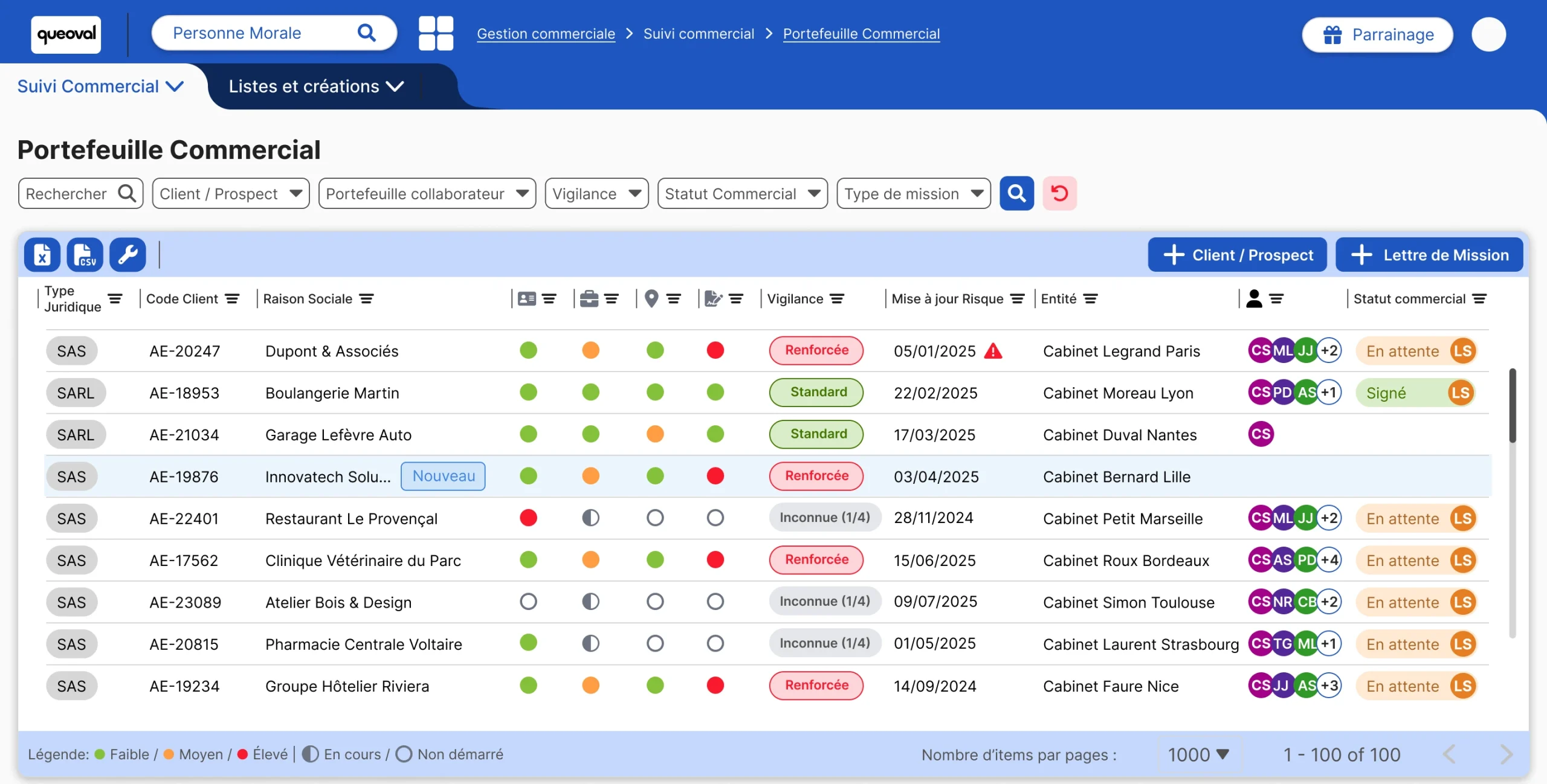The width and height of the screenshot is (1547, 784).
Task: Open the Listes et créations menu
Action: [x=316, y=86]
